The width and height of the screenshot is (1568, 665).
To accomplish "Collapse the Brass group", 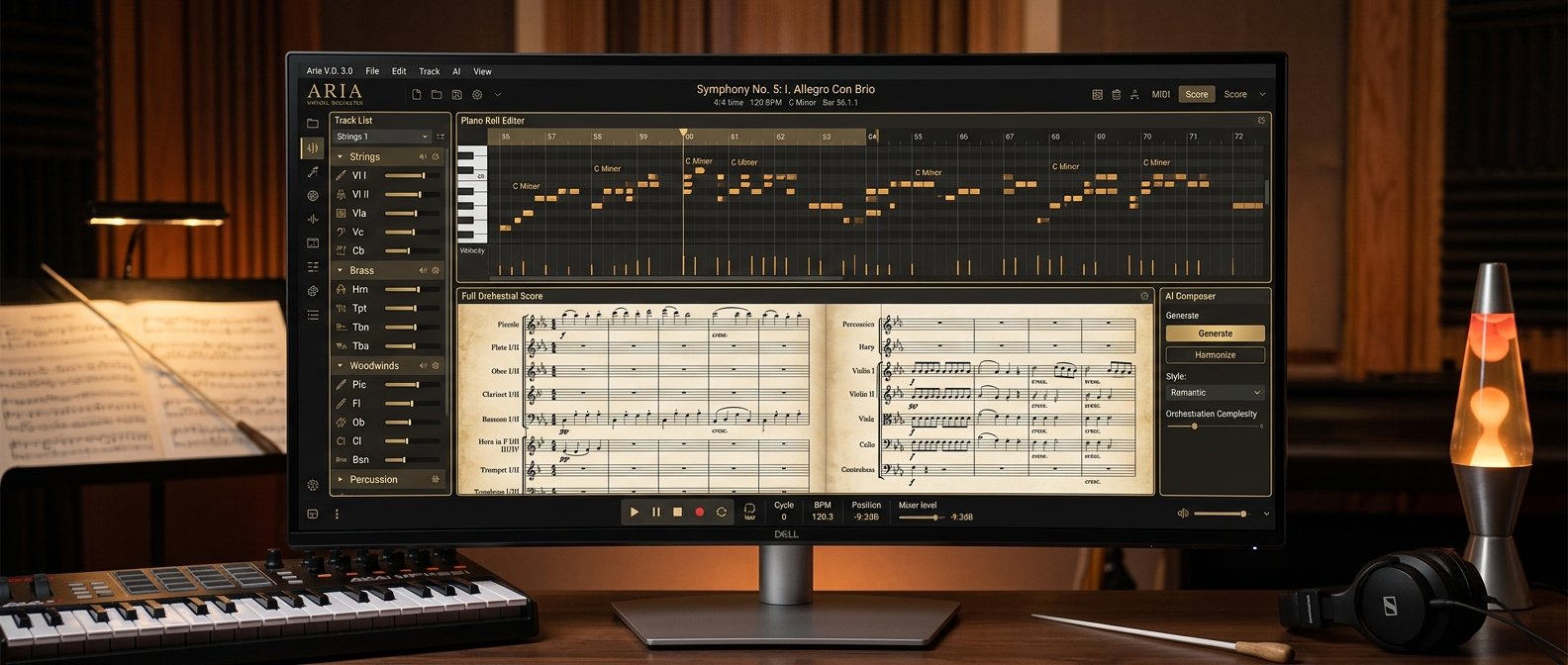I will click(x=341, y=270).
